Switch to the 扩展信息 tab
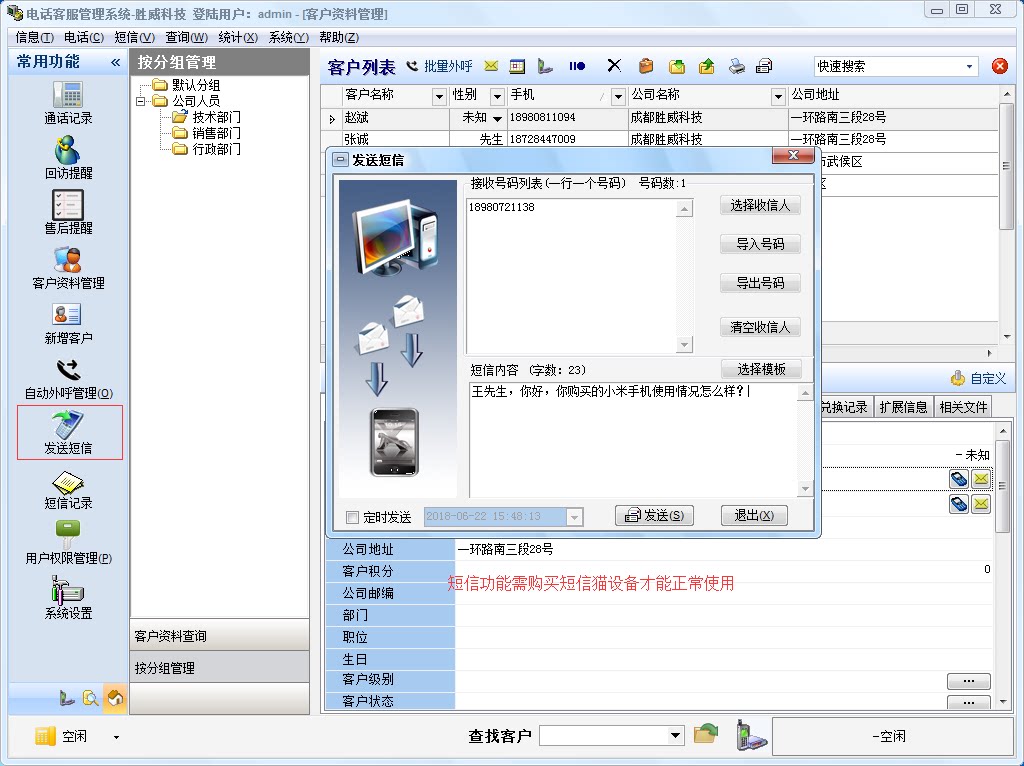 (x=903, y=407)
